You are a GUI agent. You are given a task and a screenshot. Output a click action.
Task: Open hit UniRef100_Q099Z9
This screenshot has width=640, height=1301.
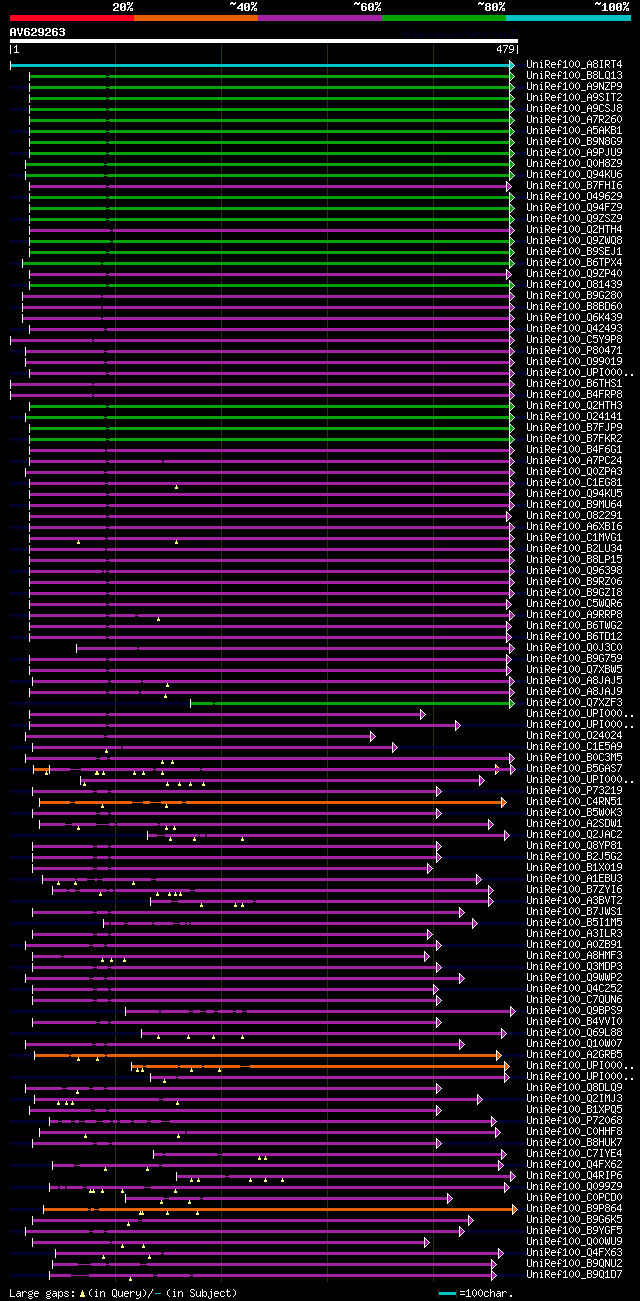pyautogui.click(x=574, y=1186)
